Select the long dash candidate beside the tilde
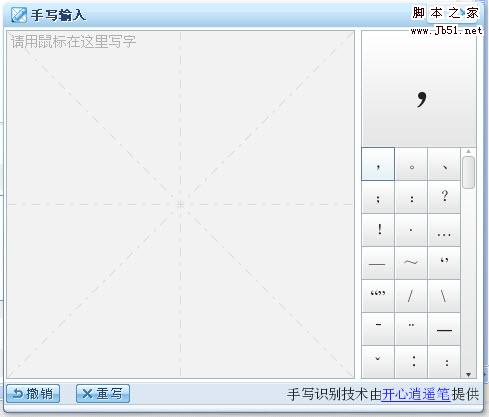Viewport: 489px width, 417px height. pos(378,263)
